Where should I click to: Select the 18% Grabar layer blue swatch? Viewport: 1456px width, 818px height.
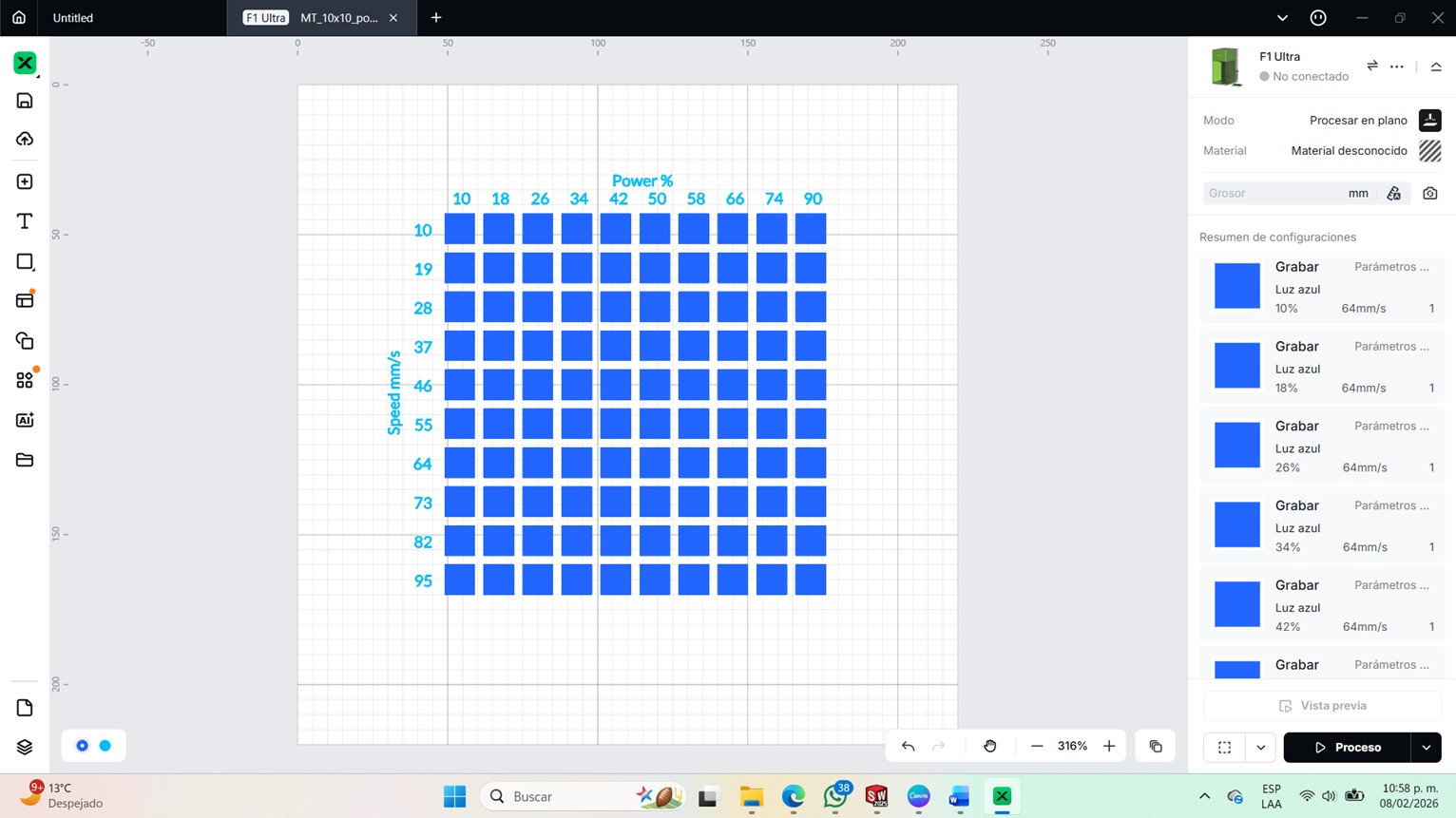1237,366
